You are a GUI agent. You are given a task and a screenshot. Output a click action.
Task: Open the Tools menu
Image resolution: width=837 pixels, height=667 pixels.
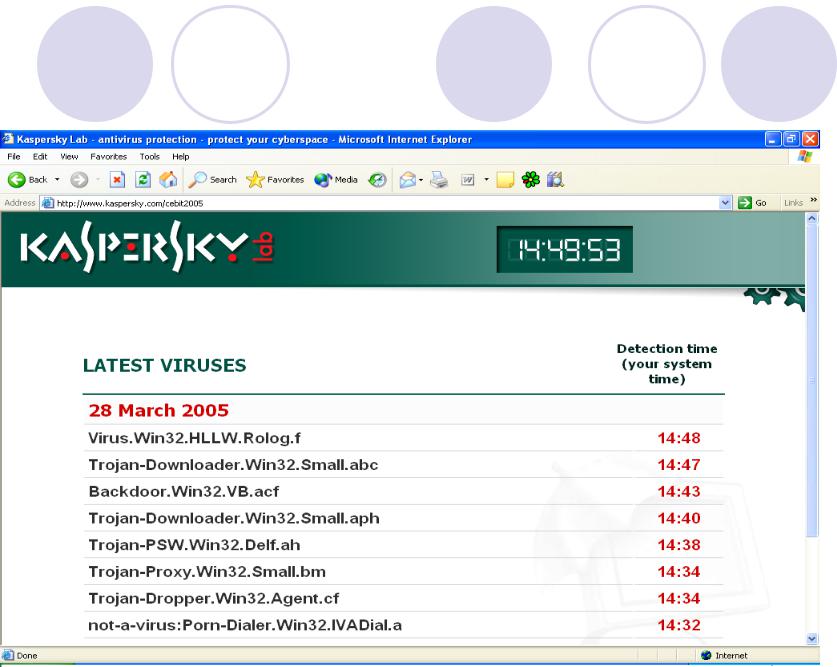click(150, 156)
